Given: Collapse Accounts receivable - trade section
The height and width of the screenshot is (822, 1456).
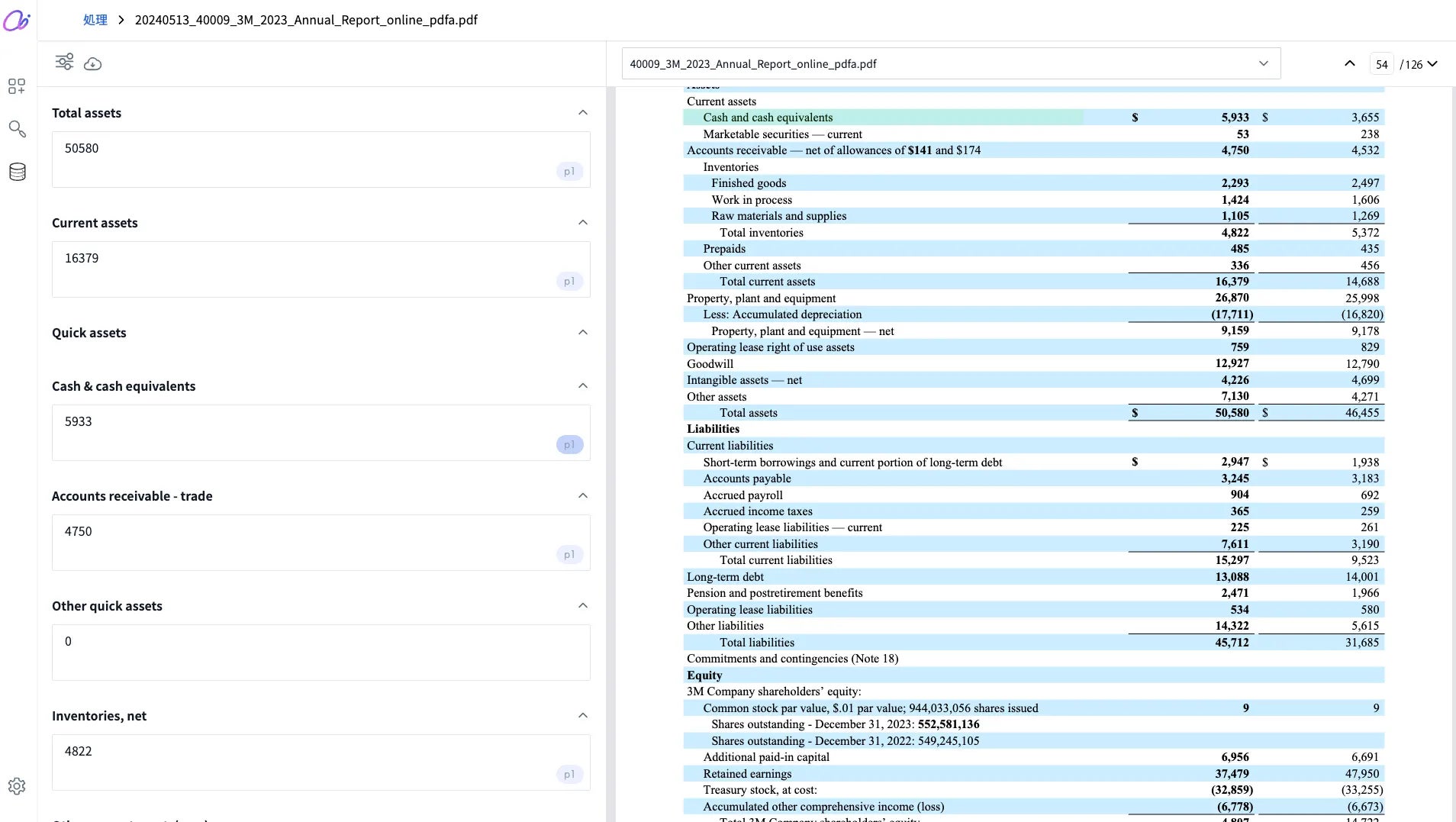Looking at the screenshot, I should coord(583,496).
